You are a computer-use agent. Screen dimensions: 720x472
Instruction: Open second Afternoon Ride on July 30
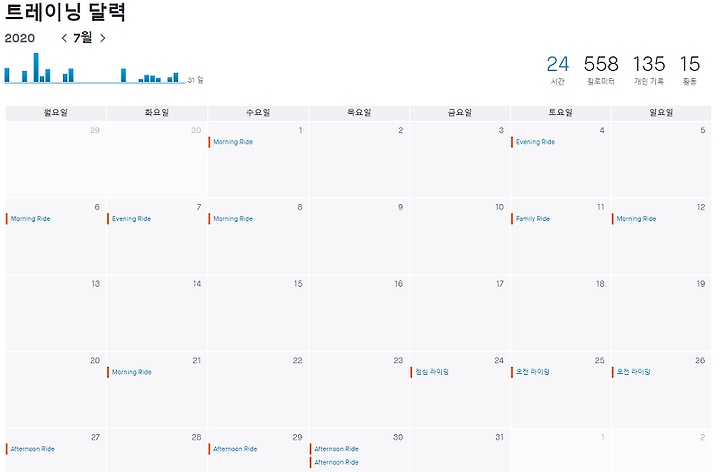[x=337, y=462]
